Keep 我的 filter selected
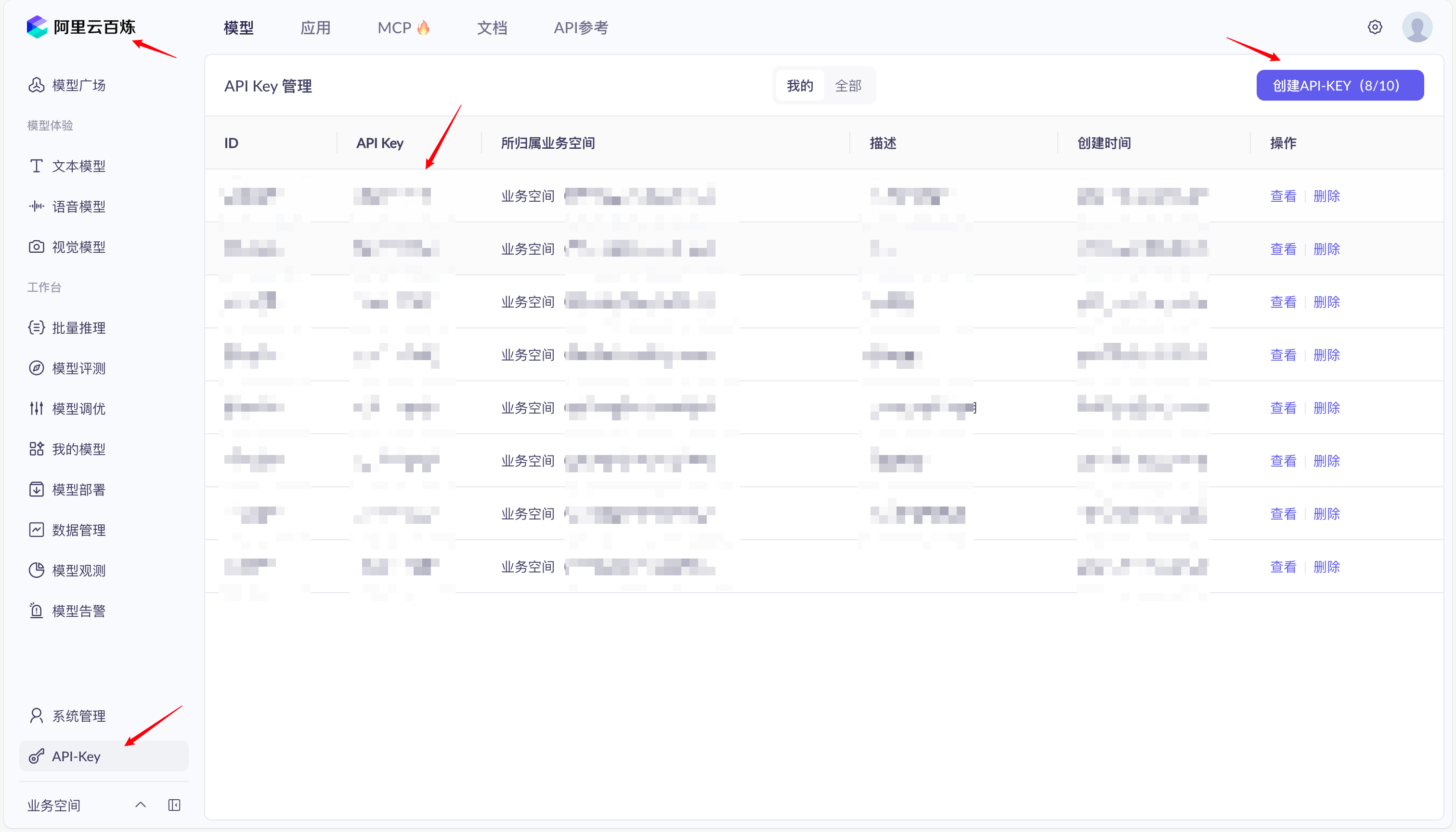This screenshot has width=1456, height=832. tap(799, 85)
